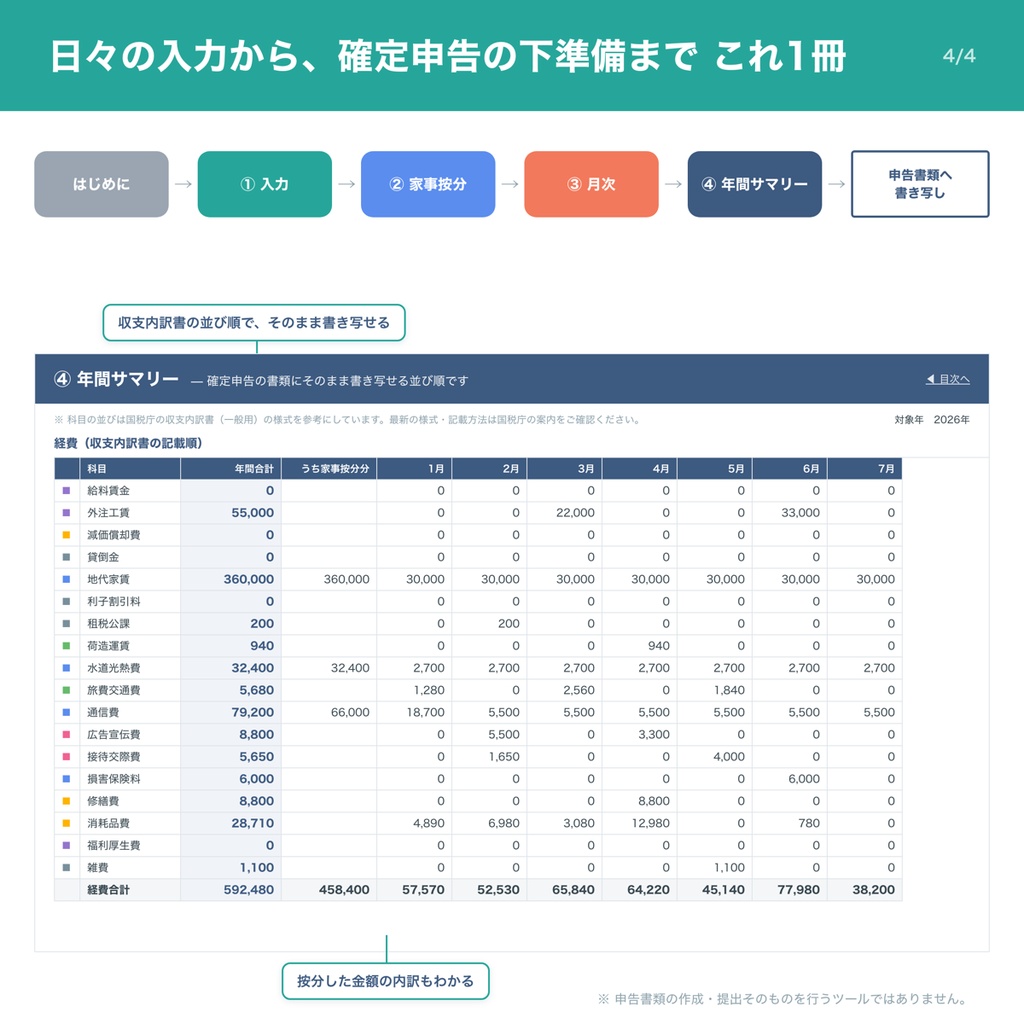Screen dimensions: 1024x1024
Task: Click 通信費 January value 18,700
Action: point(425,712)
